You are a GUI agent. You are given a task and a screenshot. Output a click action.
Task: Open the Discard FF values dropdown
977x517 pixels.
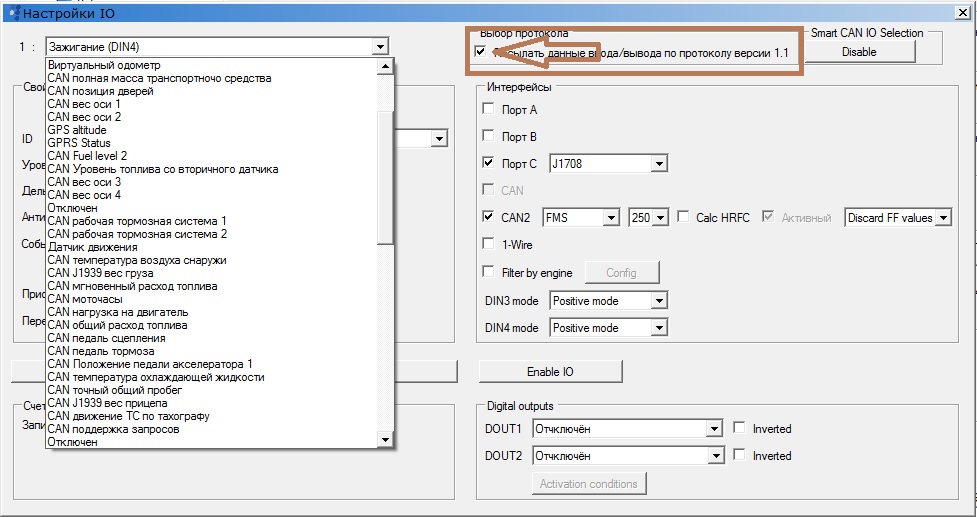click(942, 218)
